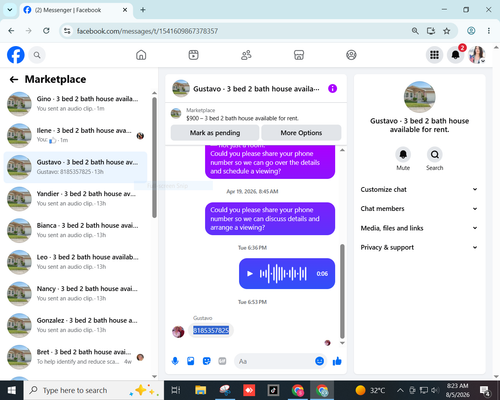The height and width of the screenshot is (400, 500).
Task: Show hidden system tray icons
Action: pyautogui.click(x=400, y=390)
